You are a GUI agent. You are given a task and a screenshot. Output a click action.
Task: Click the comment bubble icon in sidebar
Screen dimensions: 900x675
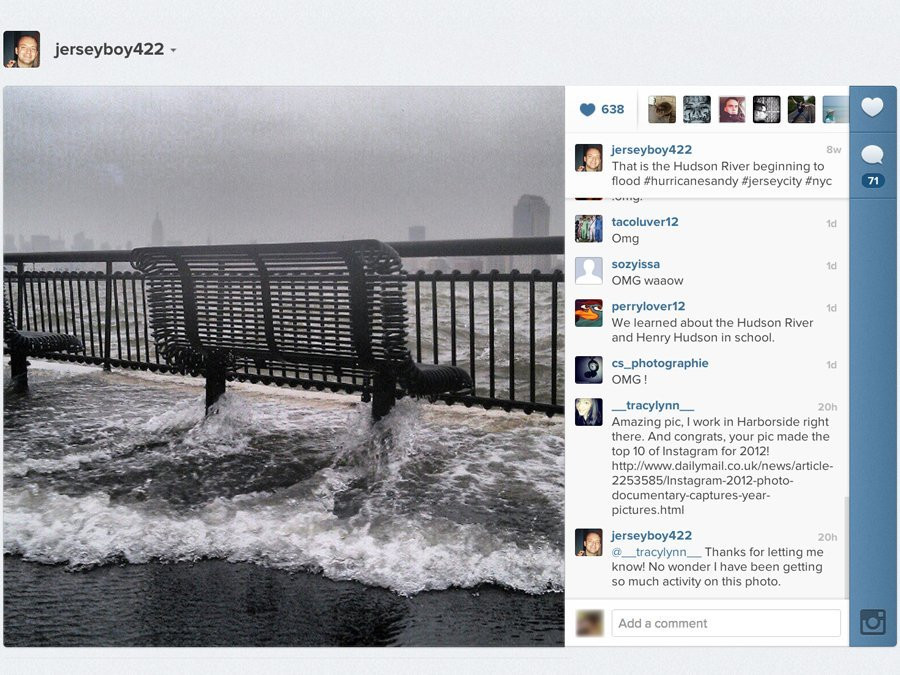pyautogui.click(x=872, y=154)
